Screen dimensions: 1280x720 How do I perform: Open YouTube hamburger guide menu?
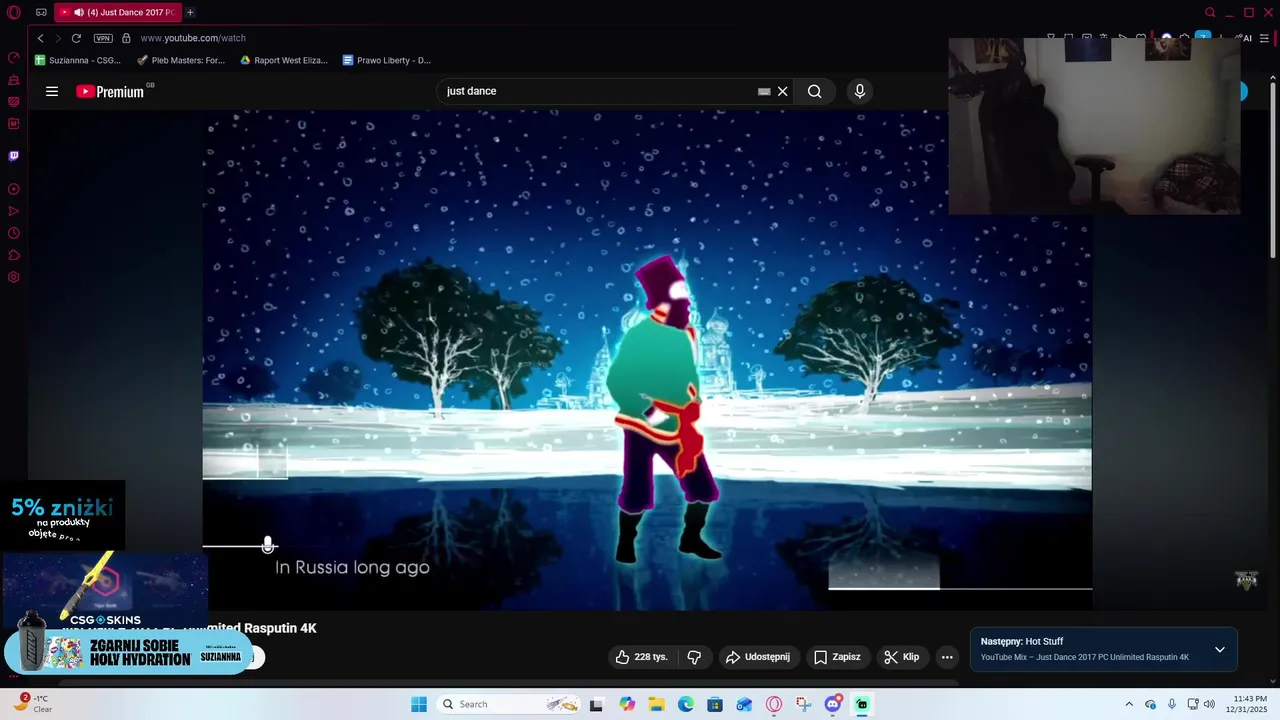pos(52,91)
